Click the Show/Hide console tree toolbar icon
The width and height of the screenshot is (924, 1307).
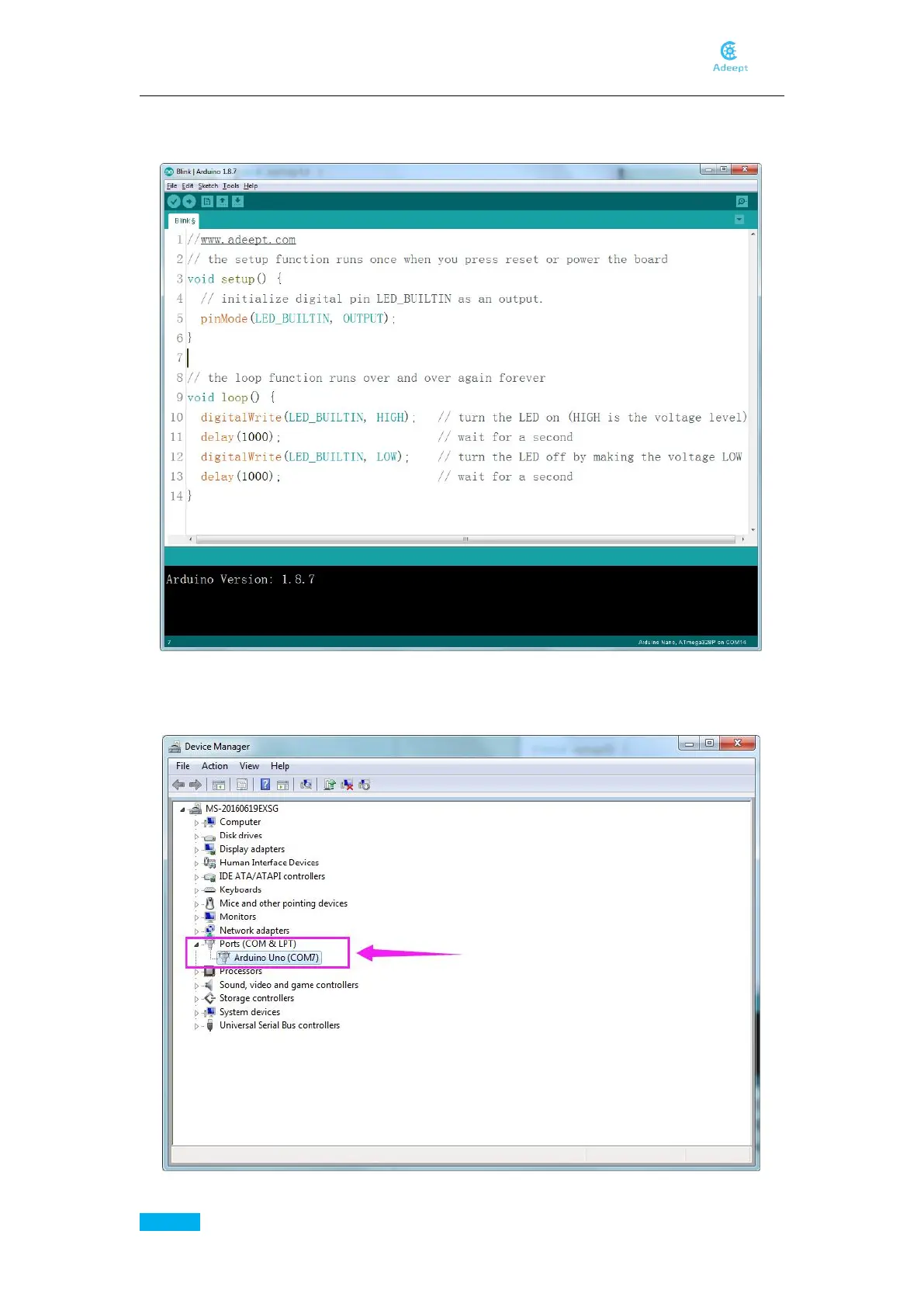[x=219, y=785]
